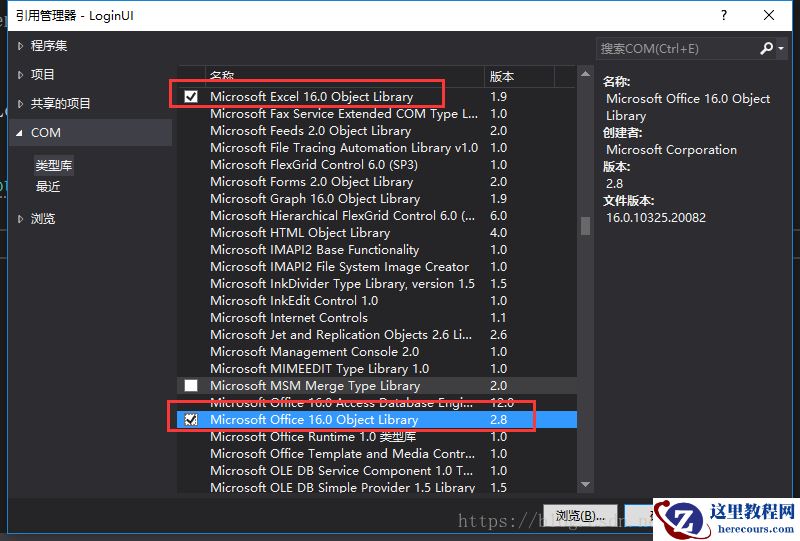Select Microsoft MIMEEDIT Type Library 1.0
Image resolution: width=800 pixels, height=541 pixels.
[x=378, y=368]
